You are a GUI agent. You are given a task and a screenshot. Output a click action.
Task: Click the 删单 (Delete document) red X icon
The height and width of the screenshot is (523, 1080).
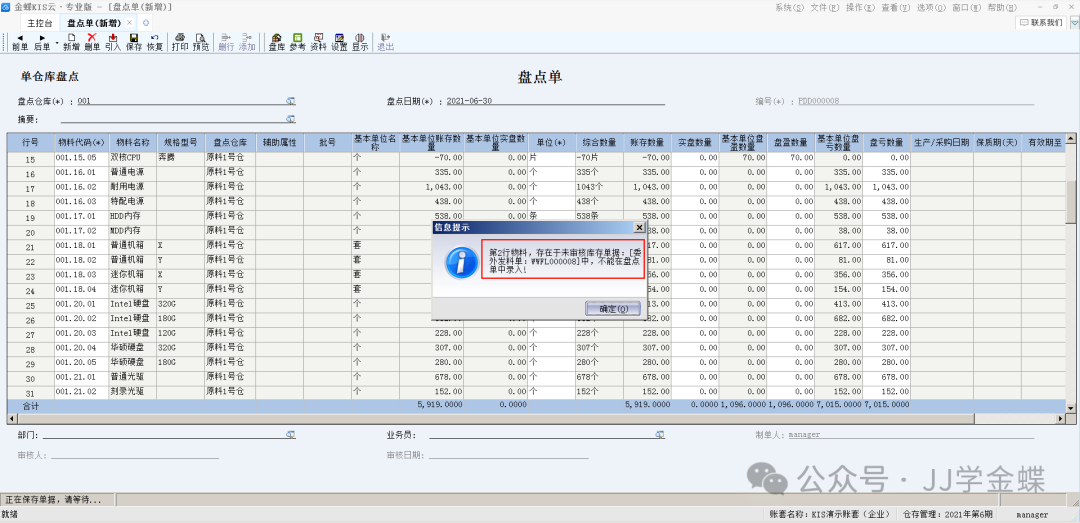pyautogui.click(x=92, y=41)
